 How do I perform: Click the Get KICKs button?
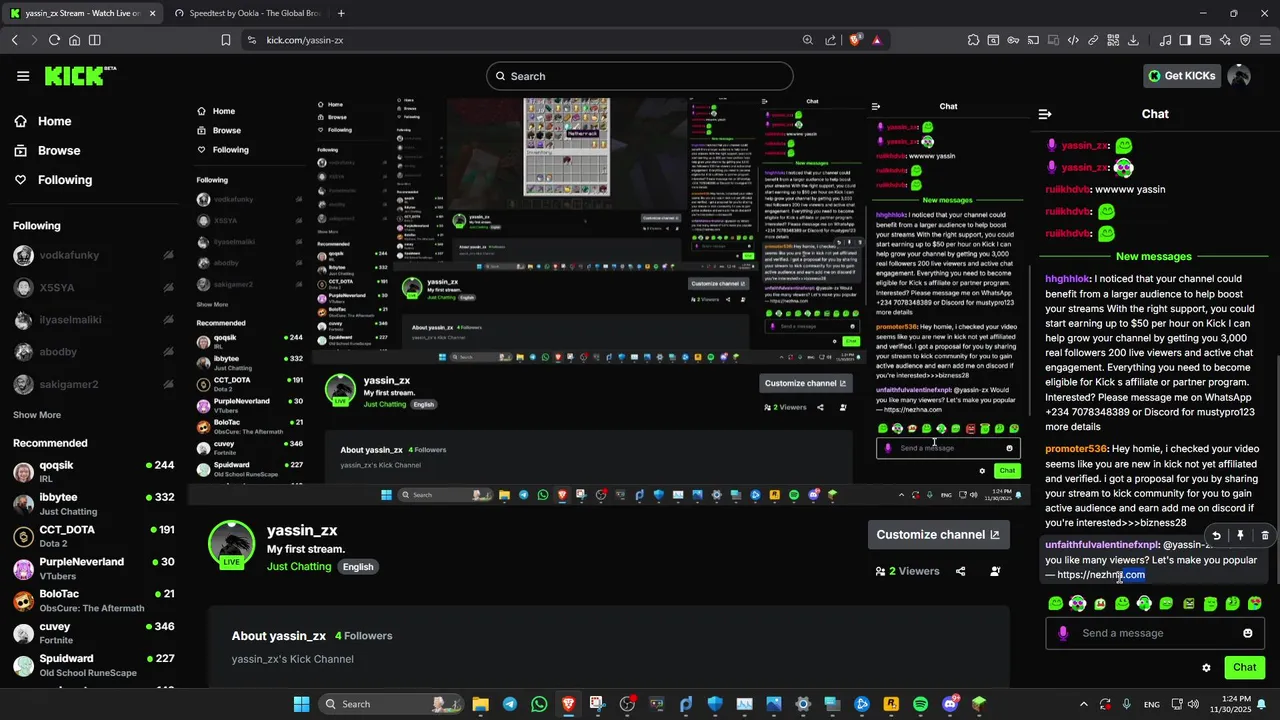pyautogui.click(x=1182, y=76)
